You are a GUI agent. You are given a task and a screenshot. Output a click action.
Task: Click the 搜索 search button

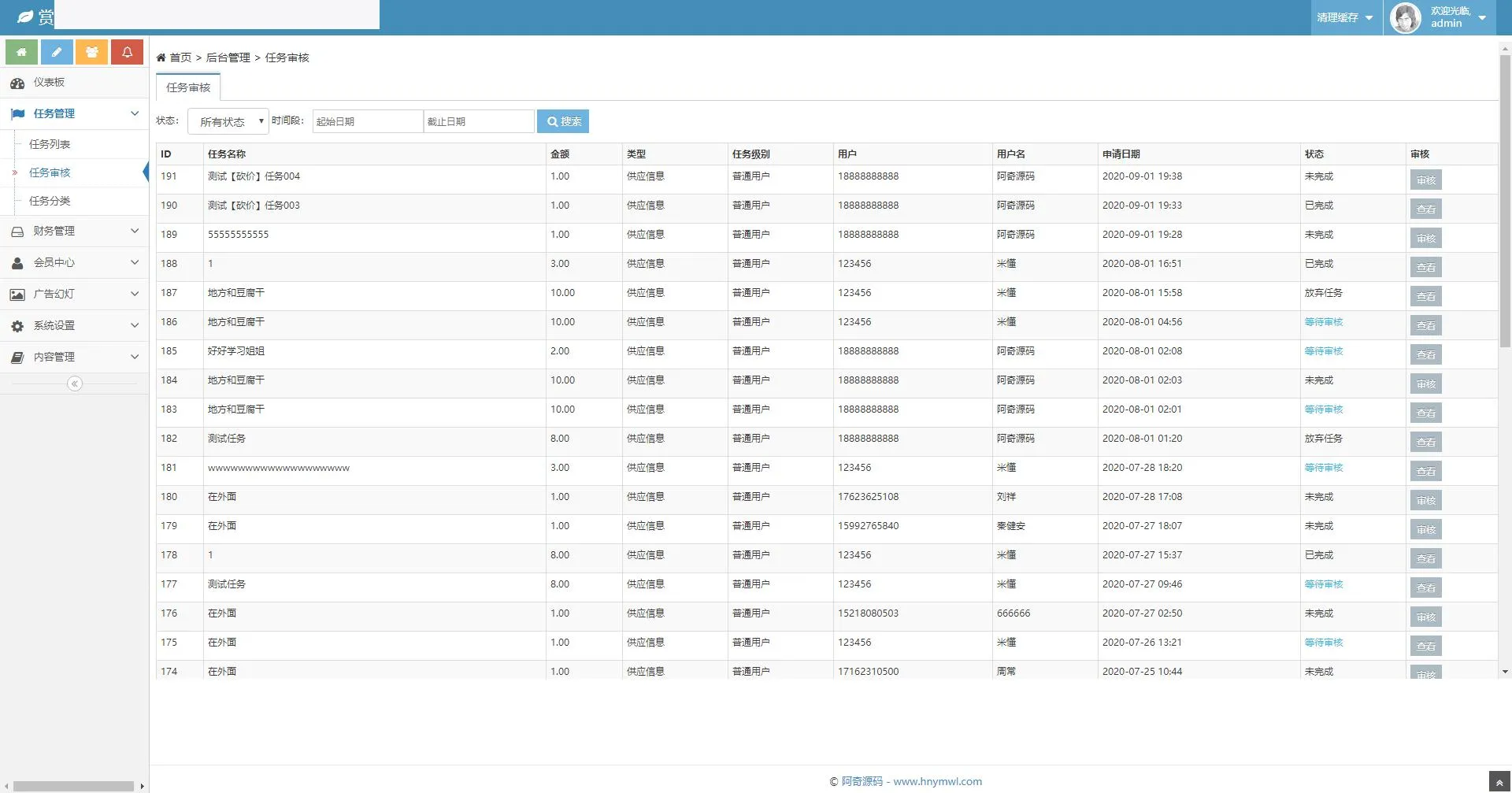pos(563,121)
